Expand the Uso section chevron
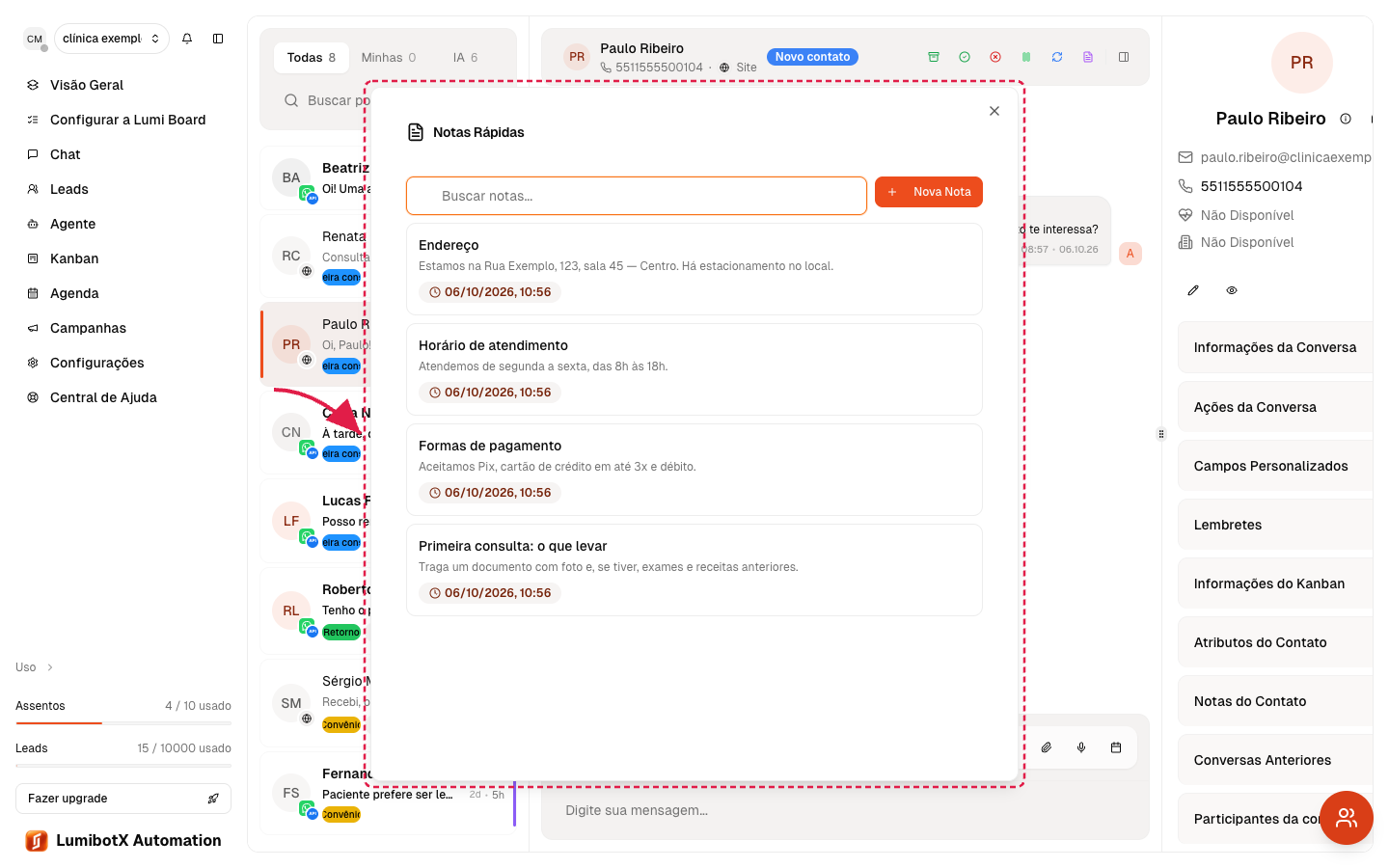This screenshot has width=1389, height=868. tap(50, 667)
